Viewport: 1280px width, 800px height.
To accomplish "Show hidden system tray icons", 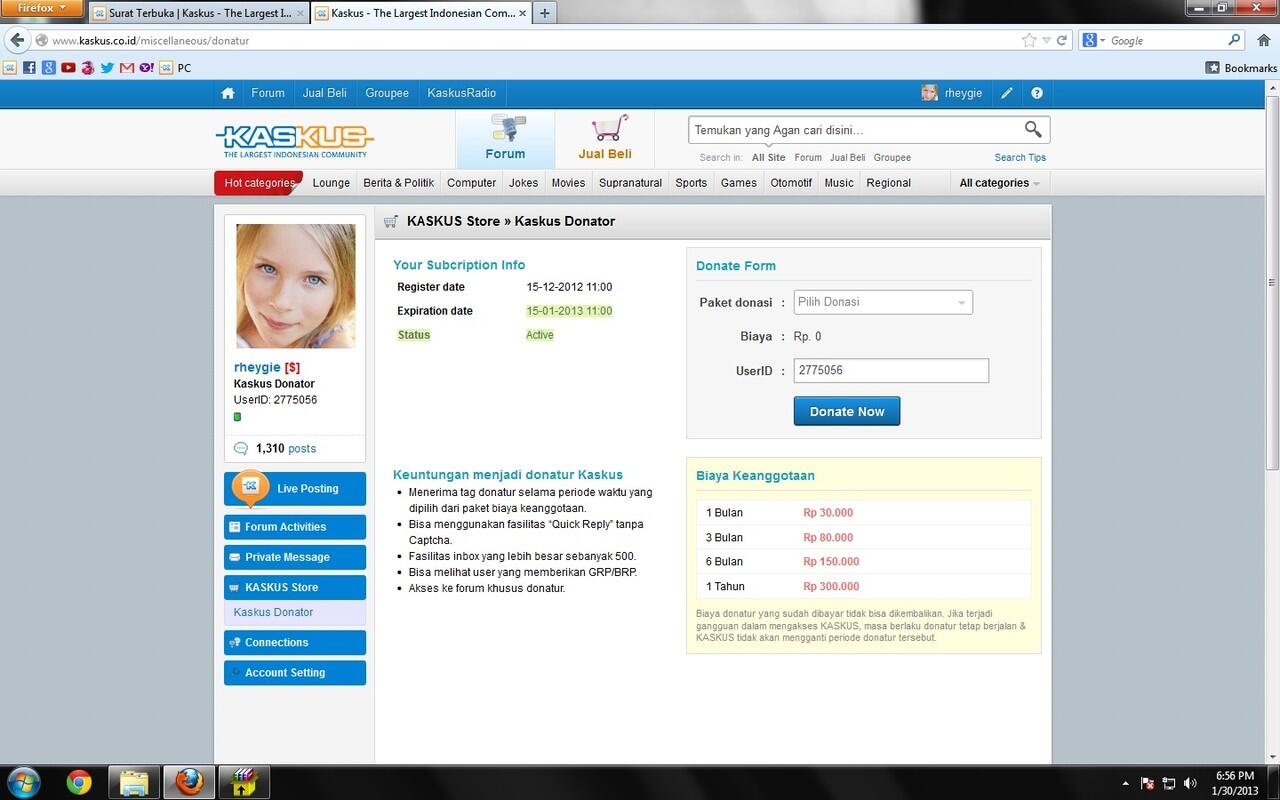I will 1126,783.
